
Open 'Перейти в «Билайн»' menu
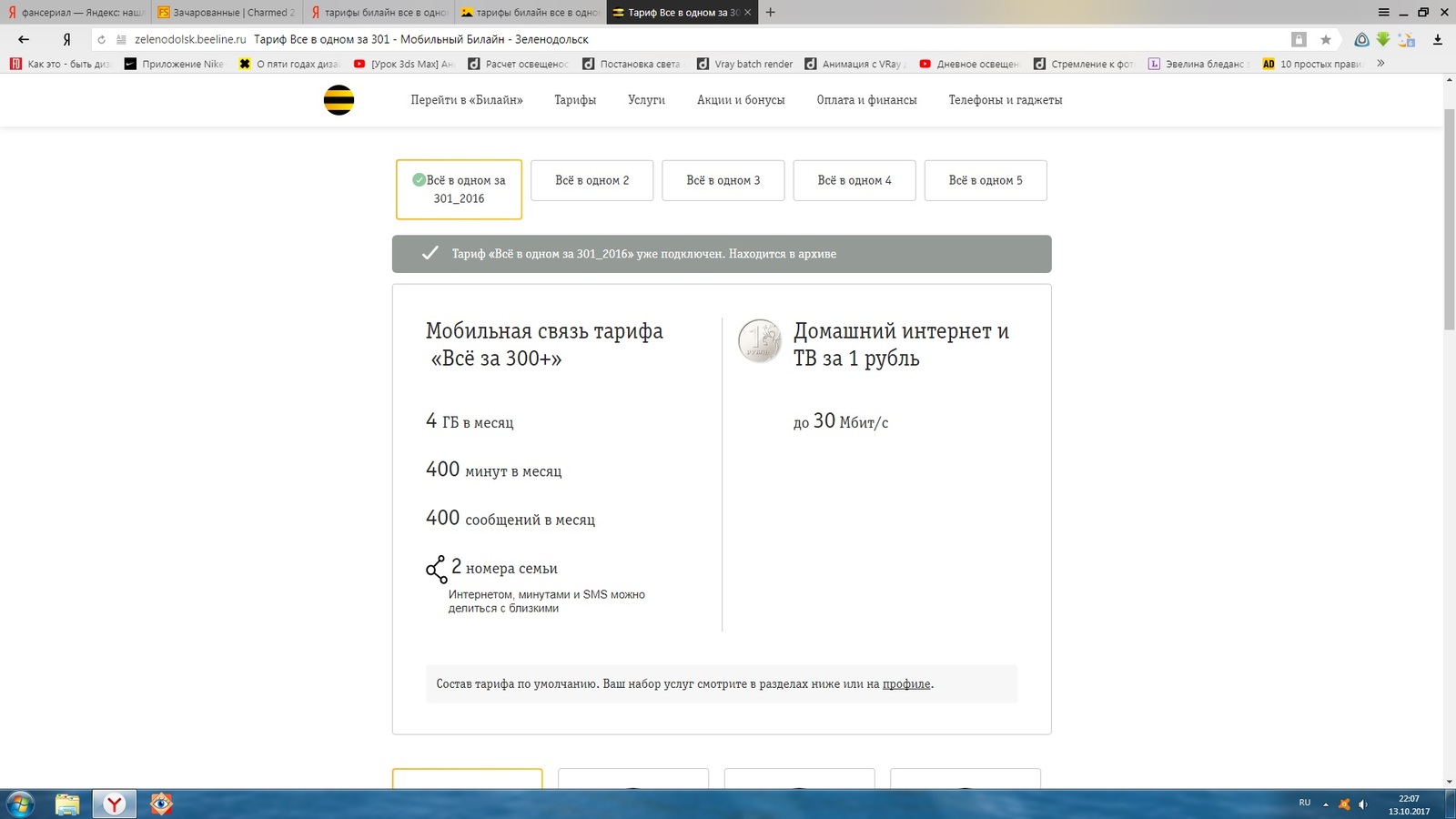click(x=467, y=100)
